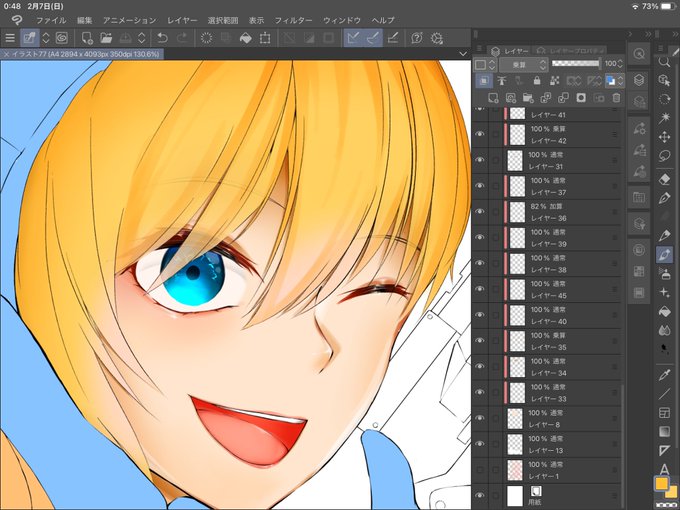Viewport: 680px width, 510px height.
Task: Toggle Snap to special ruler
Action: [x=373, y=38]
